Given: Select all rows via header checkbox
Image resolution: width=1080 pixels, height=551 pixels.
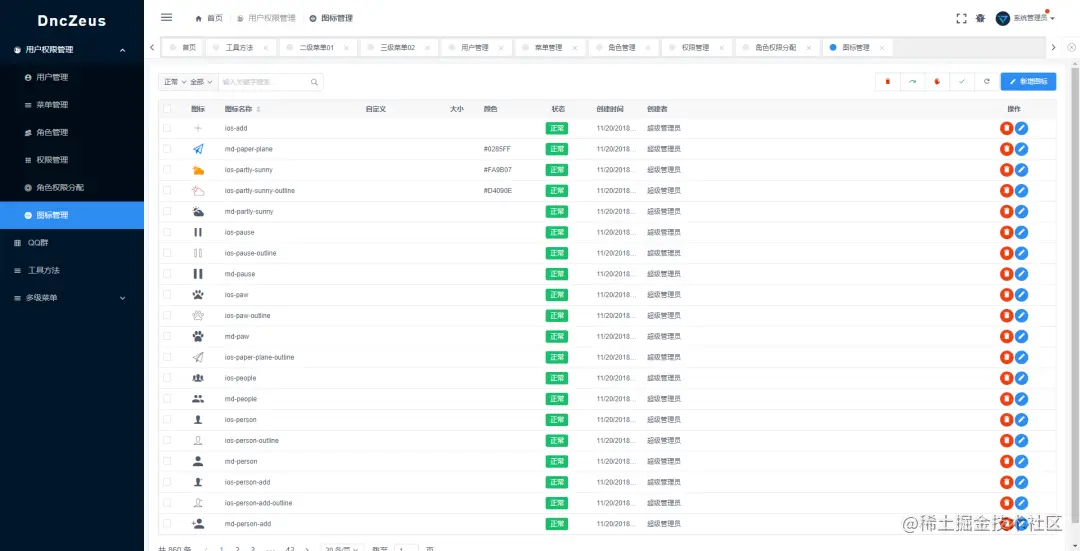Looking at the screenshot, I should pos(167,109).
